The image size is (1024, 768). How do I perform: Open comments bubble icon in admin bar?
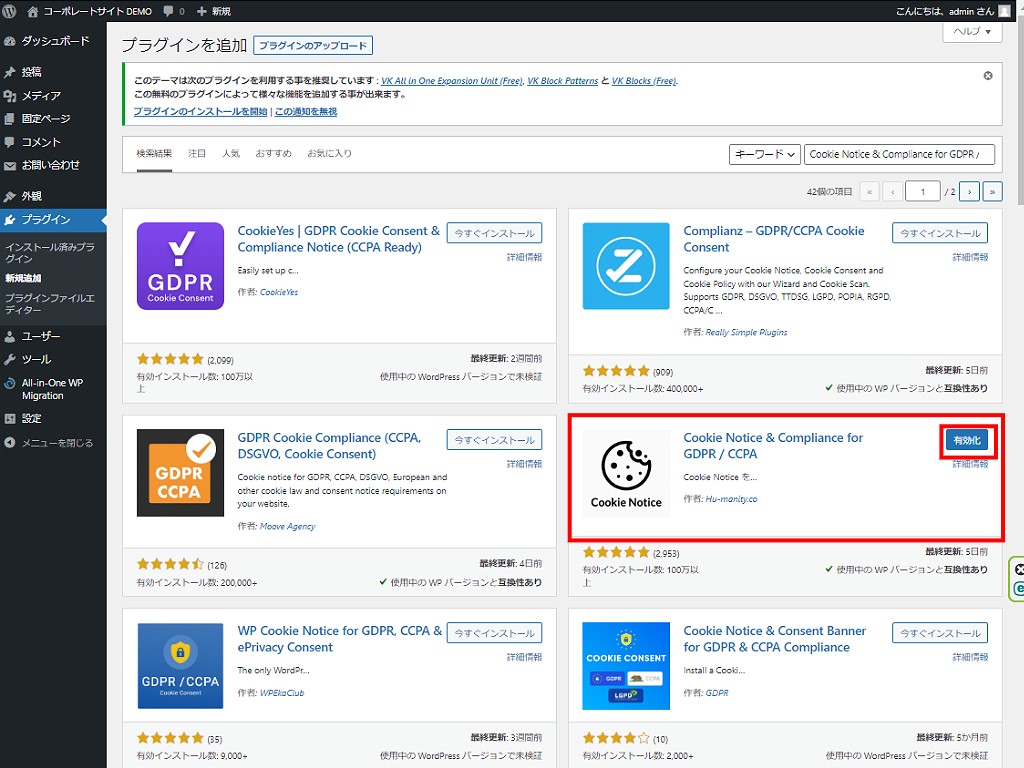coord(167,11)
